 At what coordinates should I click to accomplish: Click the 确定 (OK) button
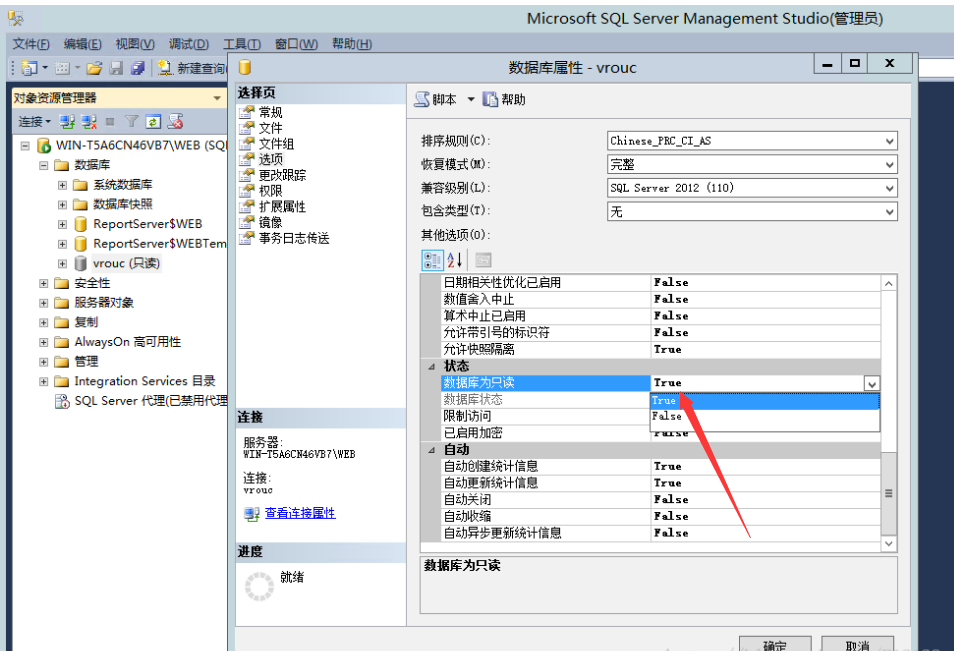[775, 644]
